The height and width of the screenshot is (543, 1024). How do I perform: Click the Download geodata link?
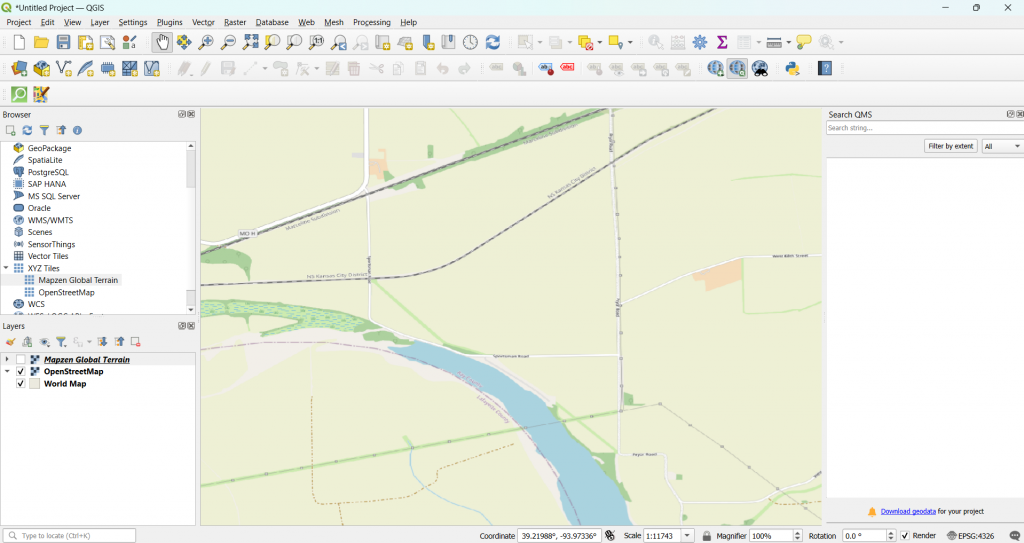click(907, 511)
